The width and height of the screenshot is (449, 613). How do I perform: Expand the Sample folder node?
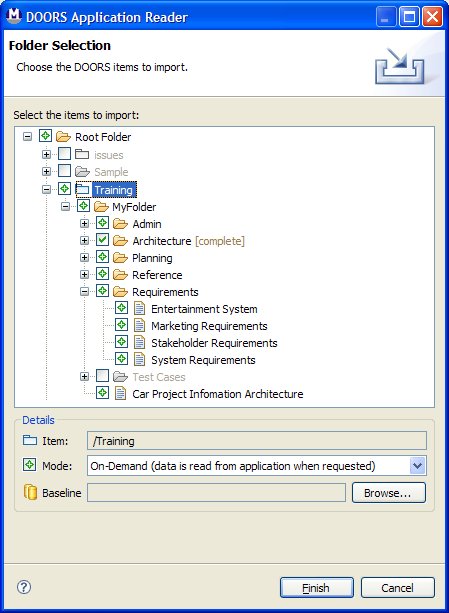pos(47,171)
